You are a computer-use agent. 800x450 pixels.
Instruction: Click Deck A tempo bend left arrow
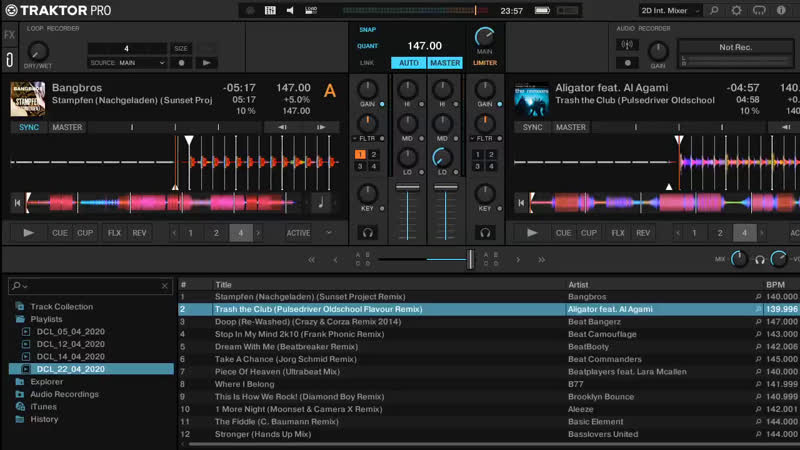282,127
